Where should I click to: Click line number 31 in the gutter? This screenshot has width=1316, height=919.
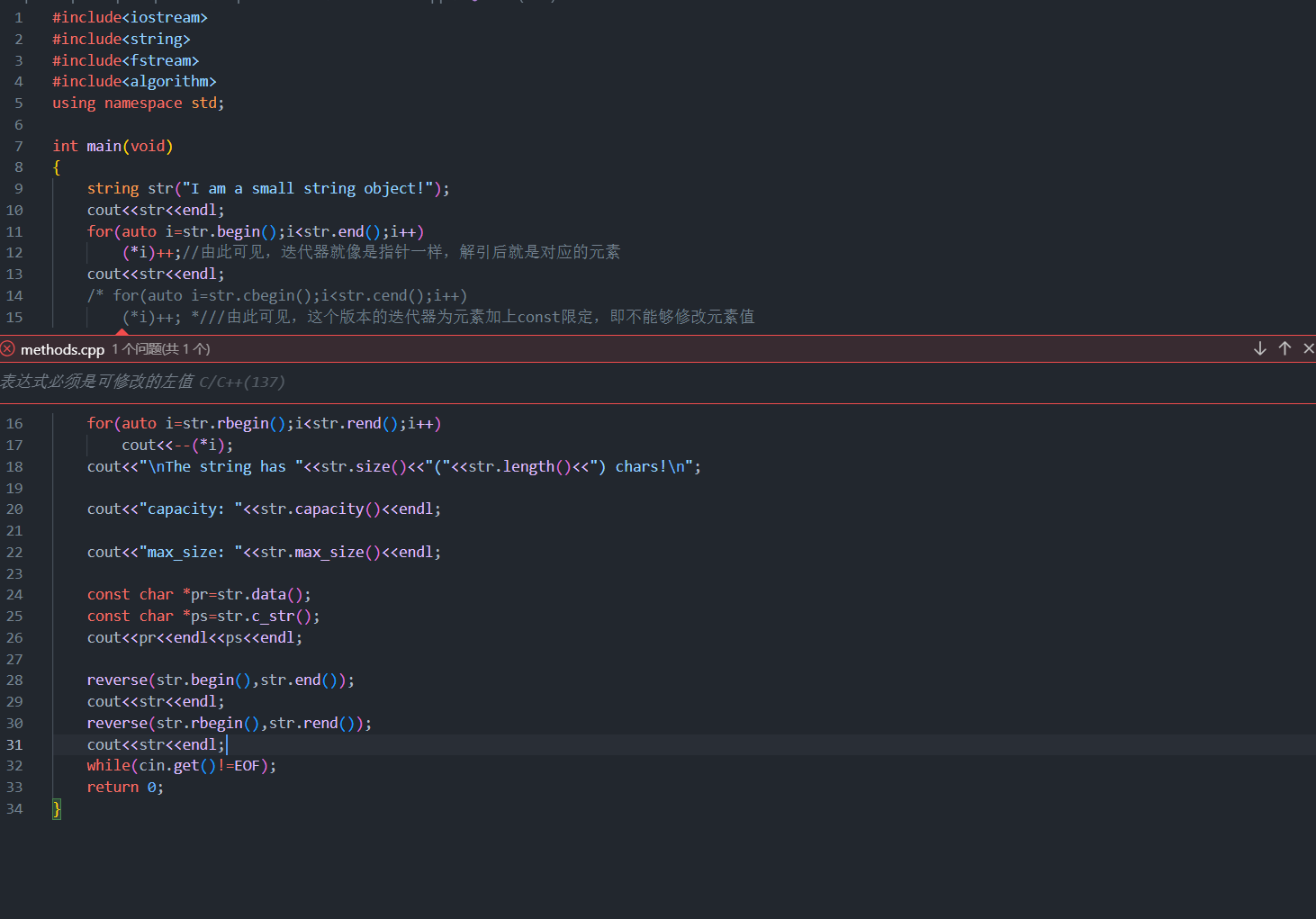pos(14,744)
